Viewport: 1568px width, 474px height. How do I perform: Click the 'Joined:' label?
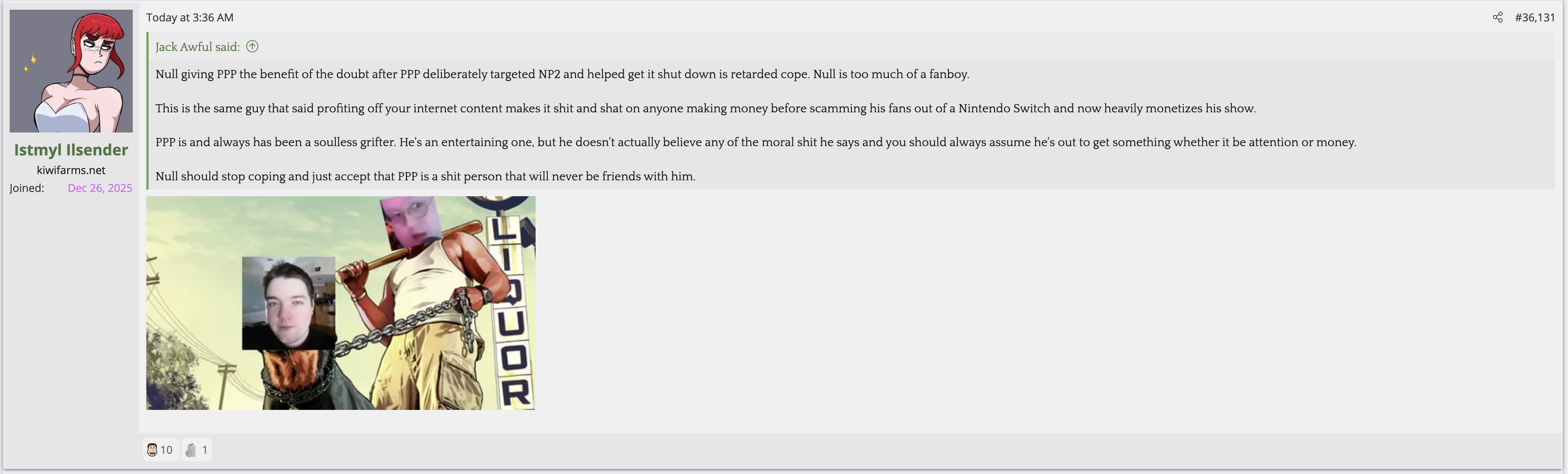(27, 188)
